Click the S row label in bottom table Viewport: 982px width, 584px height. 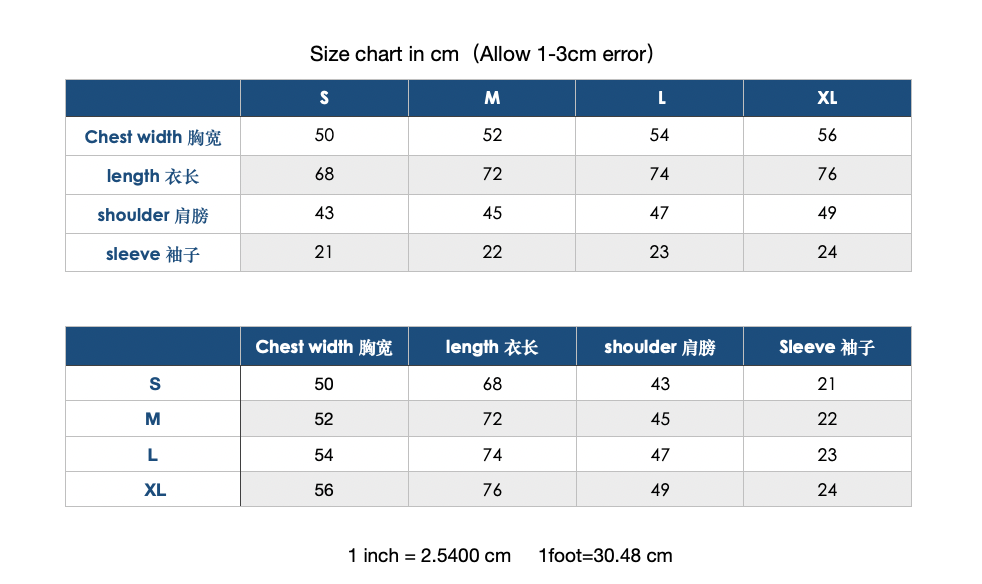coord(155,383)
